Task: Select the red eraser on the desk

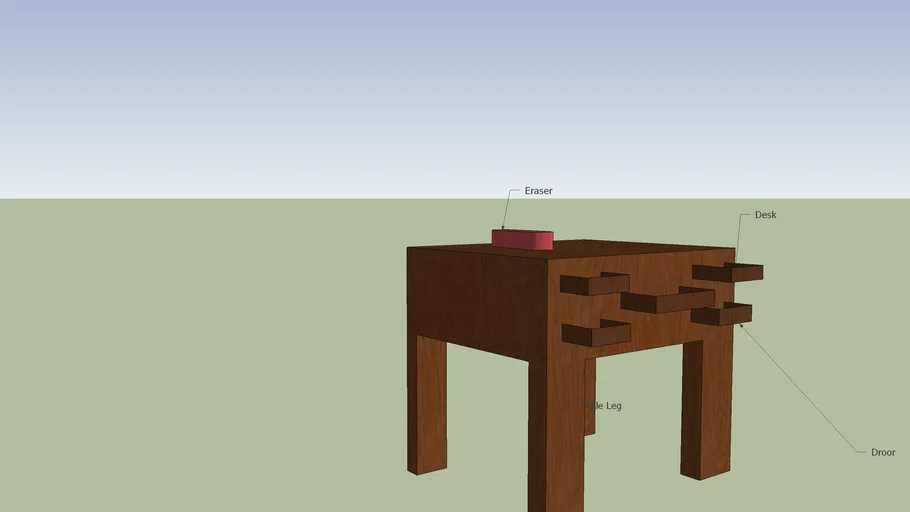Action: pos(522,240)
